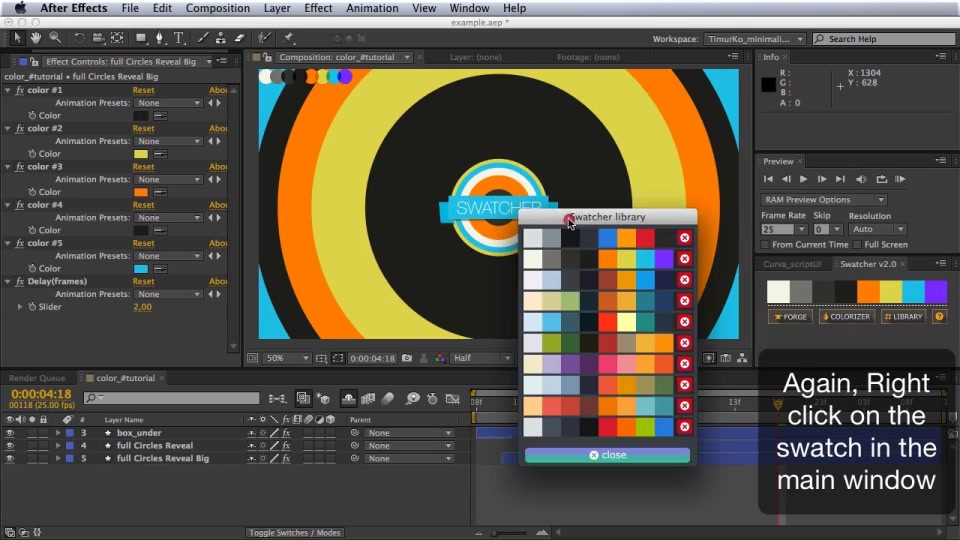
Task: Select the Puppet Pin tool
Action: (288, 38)
